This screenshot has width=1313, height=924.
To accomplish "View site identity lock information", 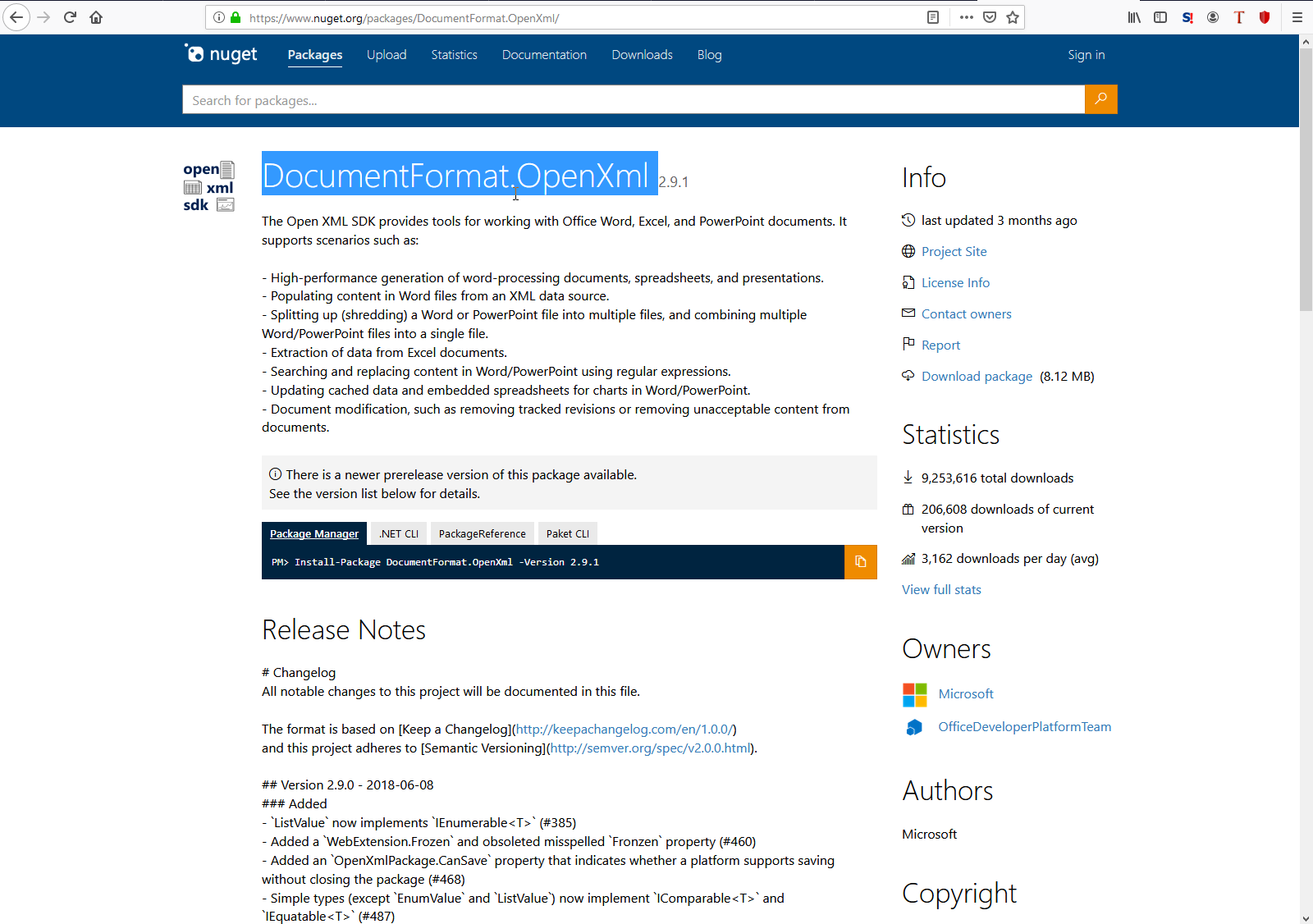I will pyautogui.click(x=236, y=17).
